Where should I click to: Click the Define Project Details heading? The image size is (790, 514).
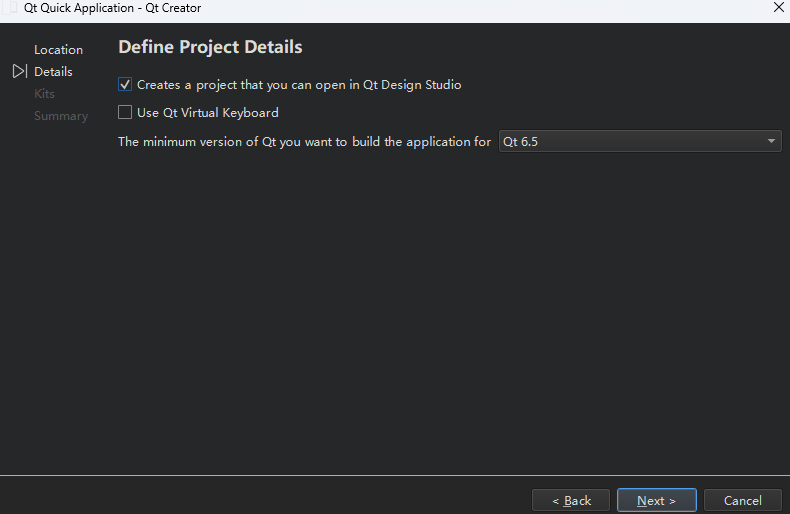coord(210,47)
